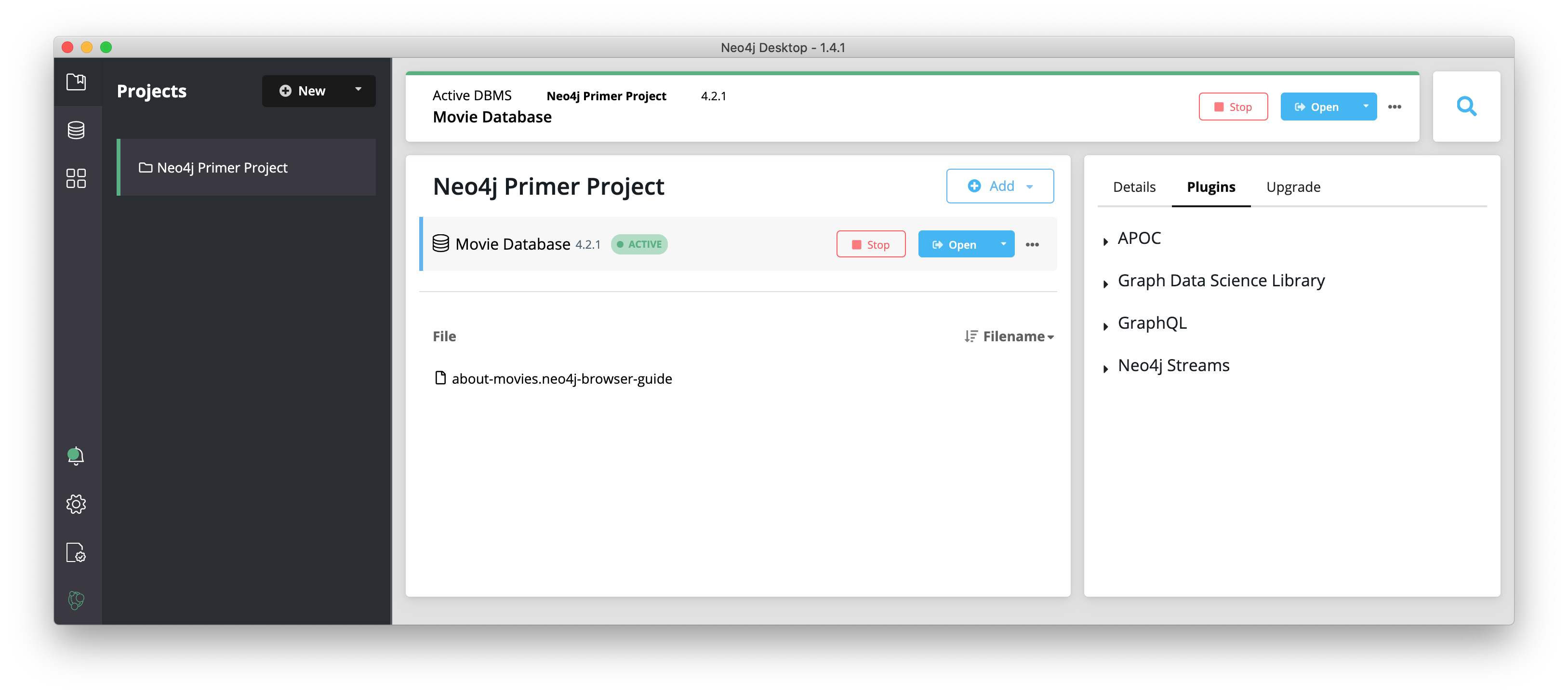Click the Movie Database cylinder icon

[x=441, y=243]
